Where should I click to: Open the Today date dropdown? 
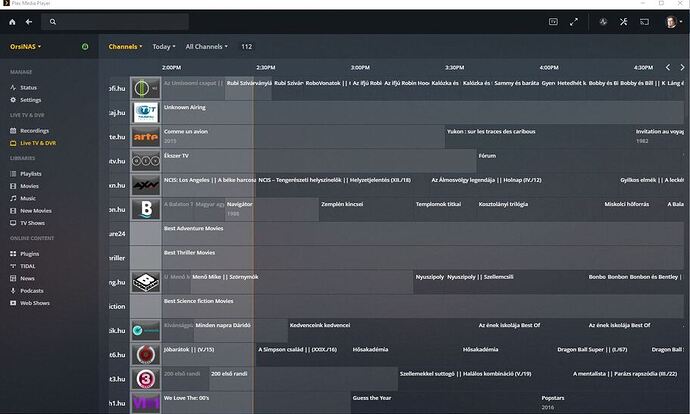click(164, 47)
